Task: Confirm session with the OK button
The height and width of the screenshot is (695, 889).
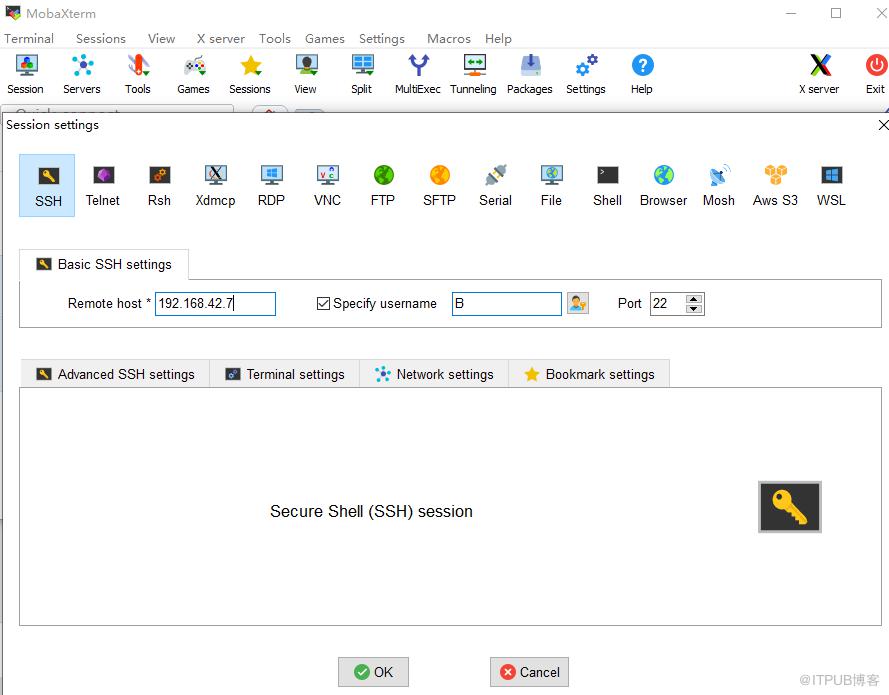Action: tap(373, 672)
